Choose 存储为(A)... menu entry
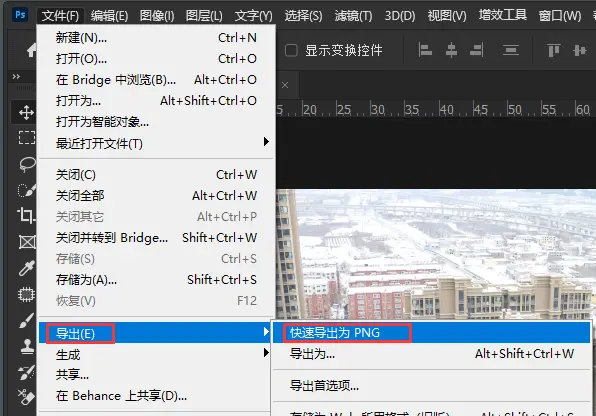Image resolution: width=596 pixels, height=416 pixels. pyautogui.click(x=156, y=279)
